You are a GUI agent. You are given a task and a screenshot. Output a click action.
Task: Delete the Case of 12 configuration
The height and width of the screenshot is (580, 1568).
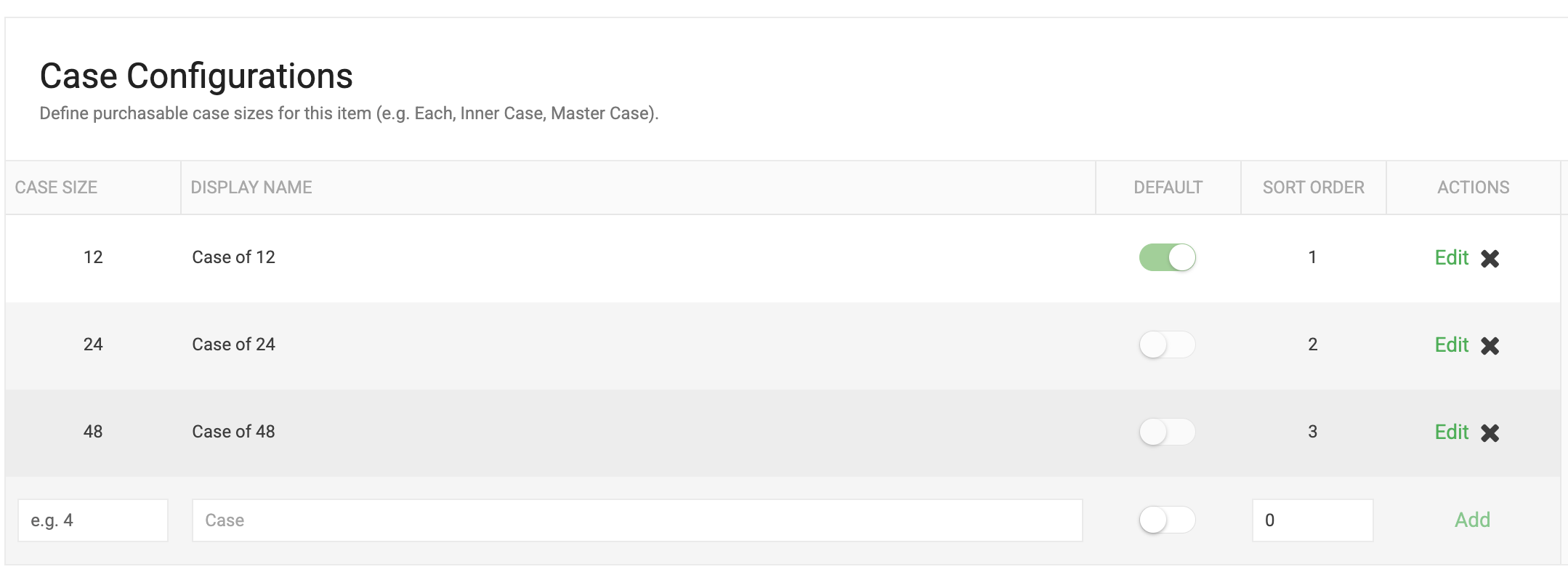1490,258
